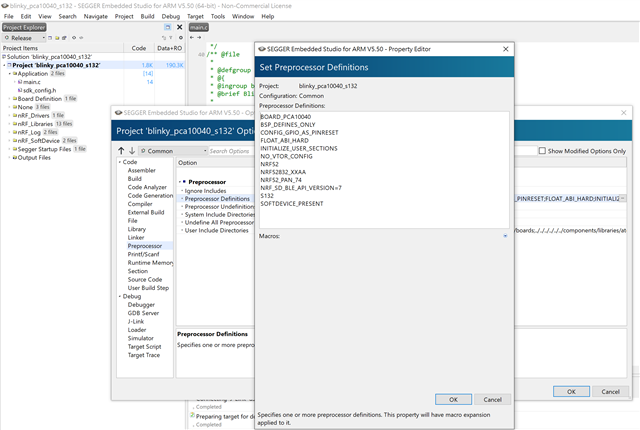
Task: Click the ellipsis button on Preprocessor Definitions value
Action: (x=623, y=198)
